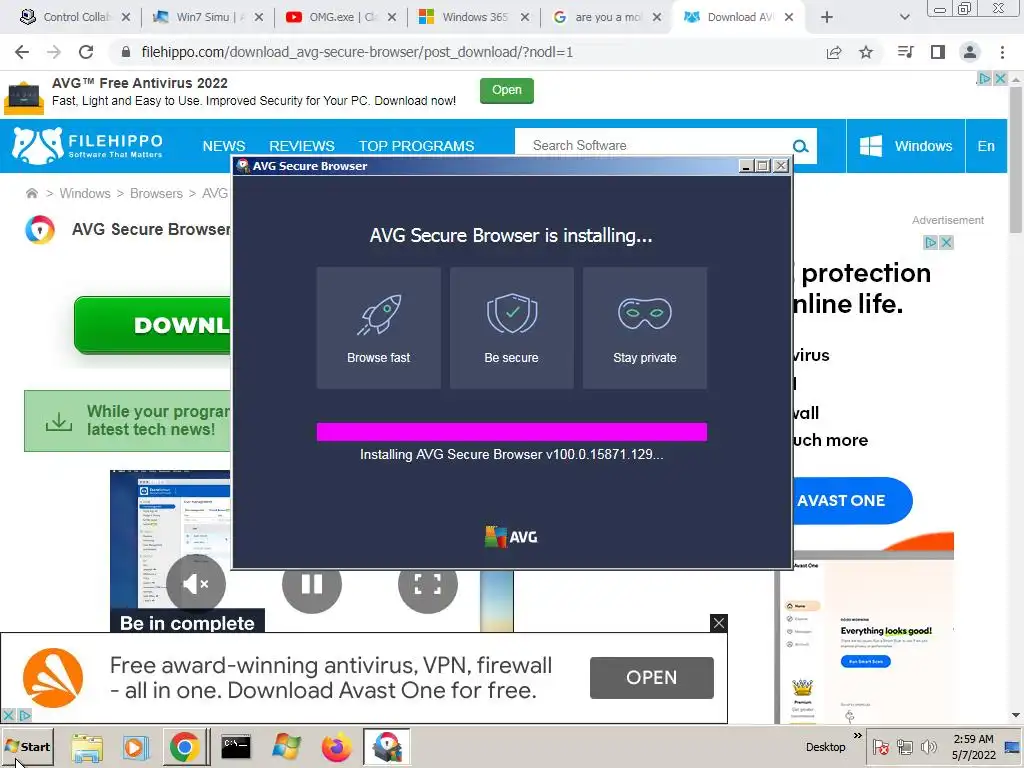Screen dimensions: 1024x768
Task: Click the Desktop toolbar label in taskbar
Action: pos(825,746)
